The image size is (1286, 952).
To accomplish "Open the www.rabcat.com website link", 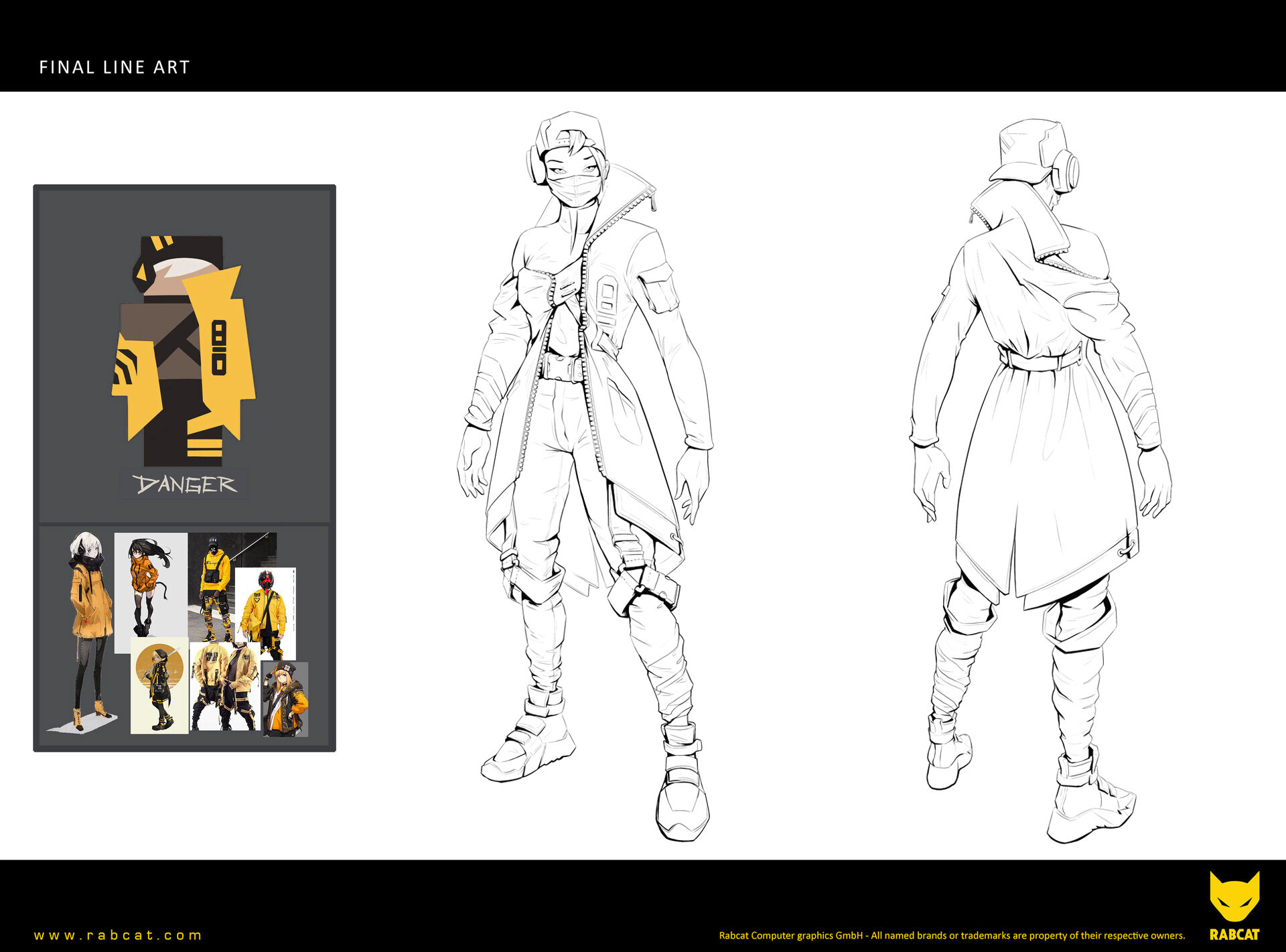I will 118,935.
